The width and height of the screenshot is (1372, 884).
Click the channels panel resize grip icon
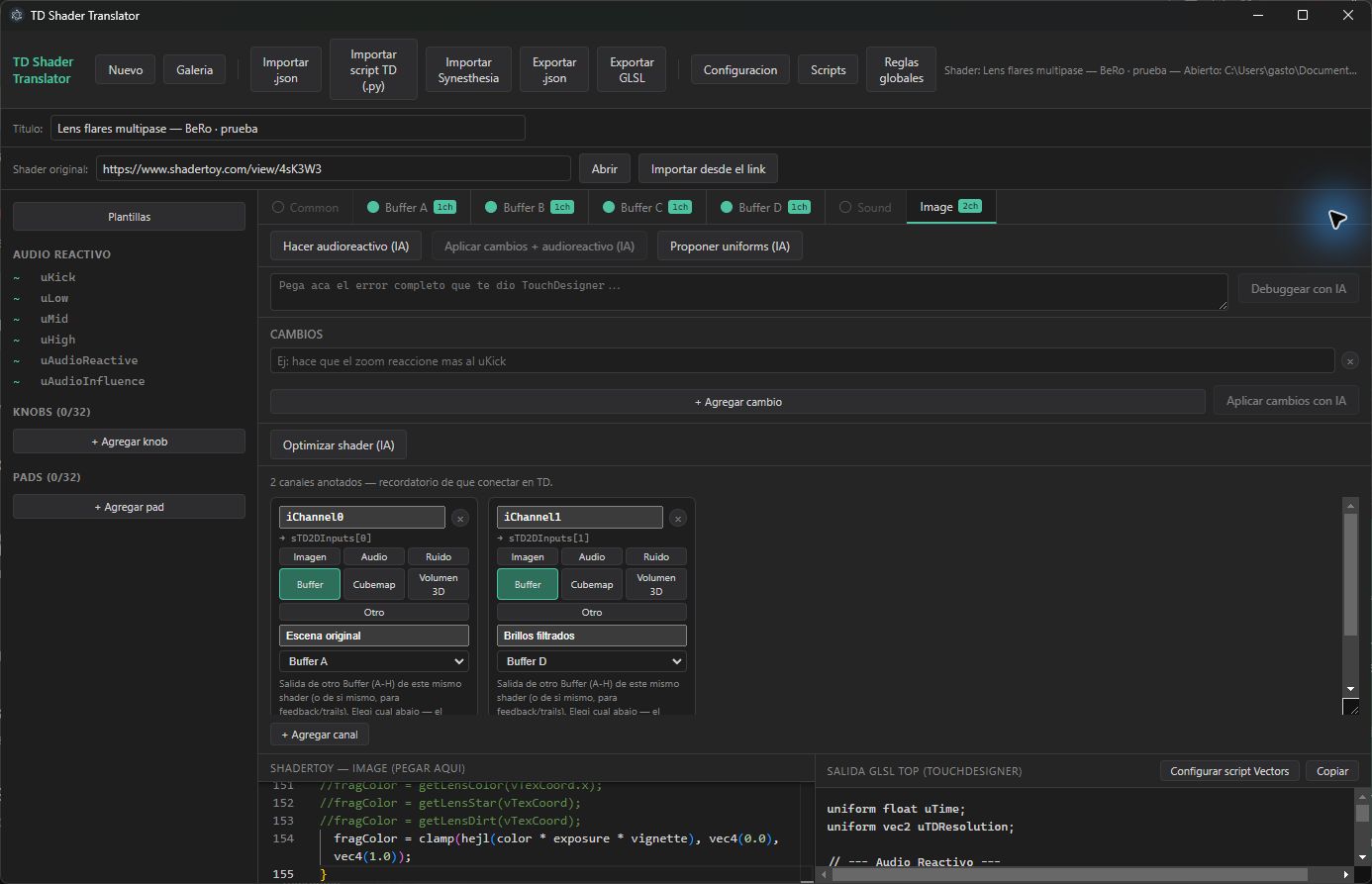[1350, 707]
